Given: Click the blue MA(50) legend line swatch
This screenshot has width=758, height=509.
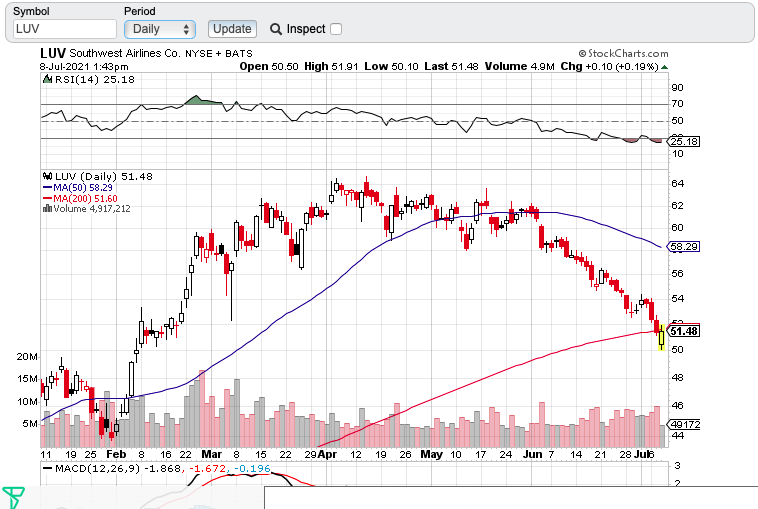Looking at the screenshot, I should click(46, 187).
